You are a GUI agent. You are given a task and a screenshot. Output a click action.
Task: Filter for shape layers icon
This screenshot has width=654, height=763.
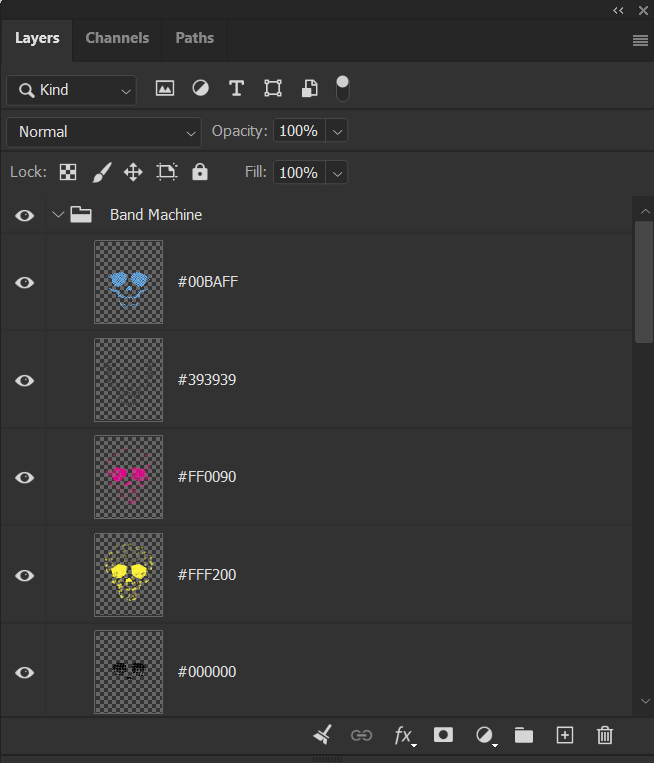pos(273,88)
